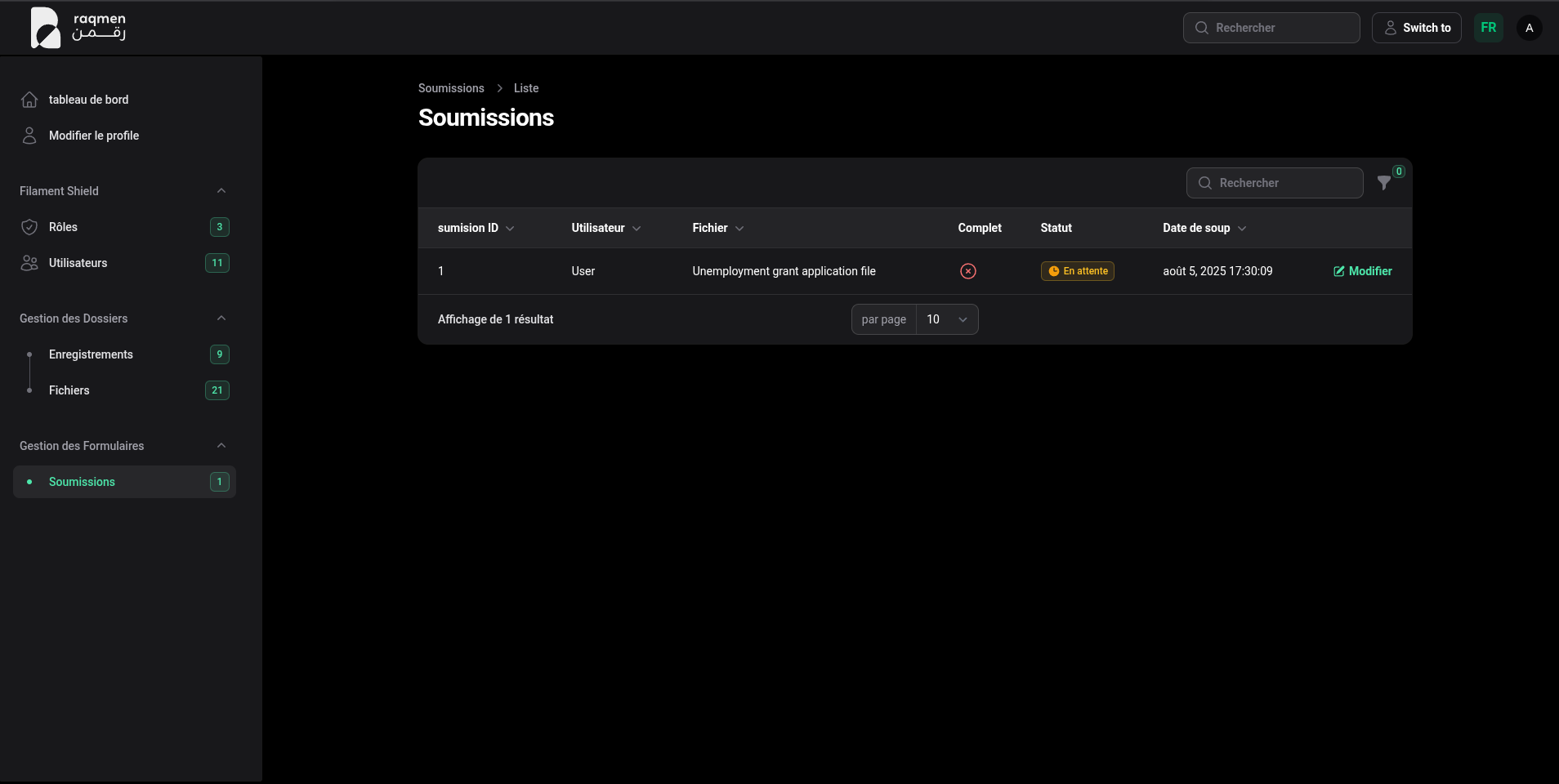The height and width of the screenshot is (784, 1559).
Task: Click the Utilisateurs people icon
Action: pyautogui.click(x=29, y=263)
